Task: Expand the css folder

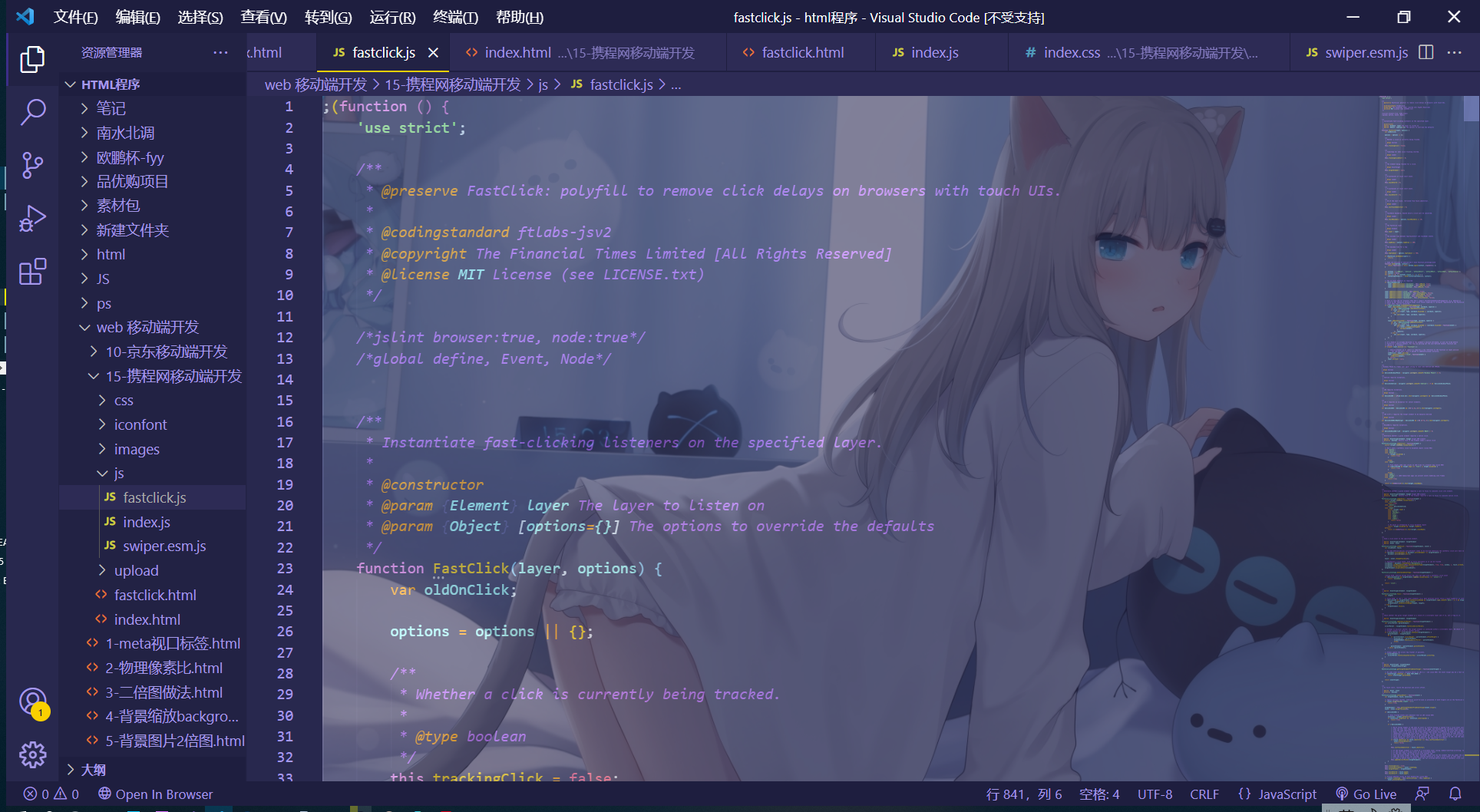Action: coord(124,400)
